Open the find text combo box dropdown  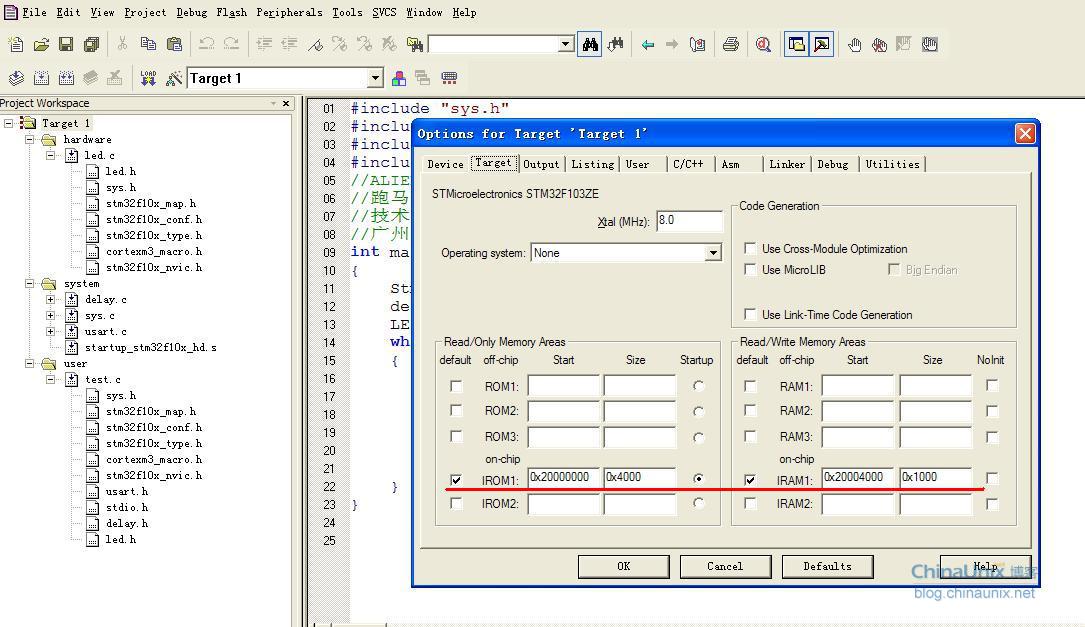[565, 44]
